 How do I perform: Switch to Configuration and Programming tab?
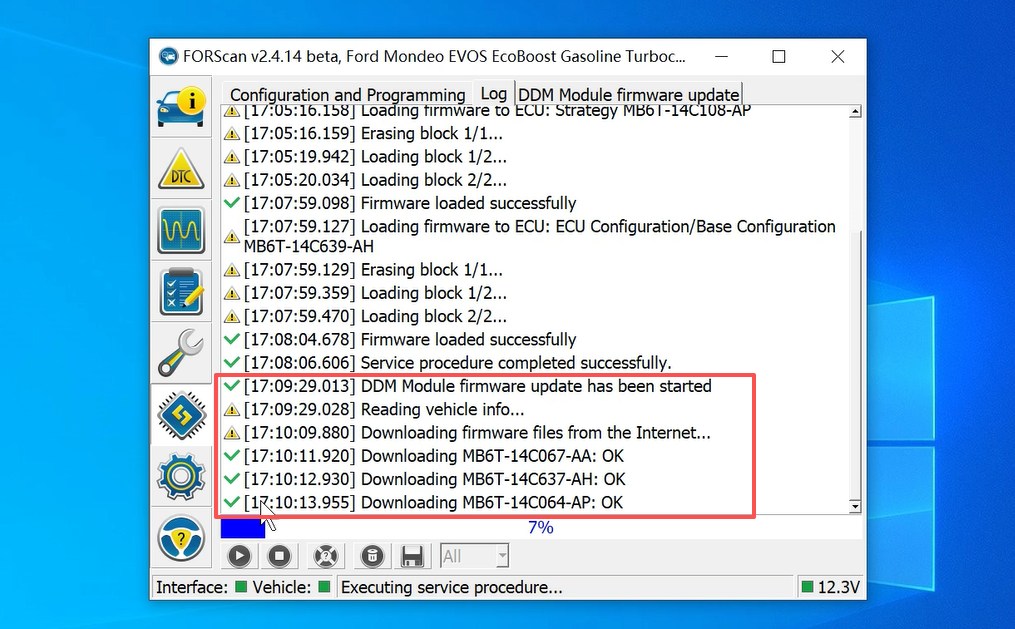[x=347, y=95]
